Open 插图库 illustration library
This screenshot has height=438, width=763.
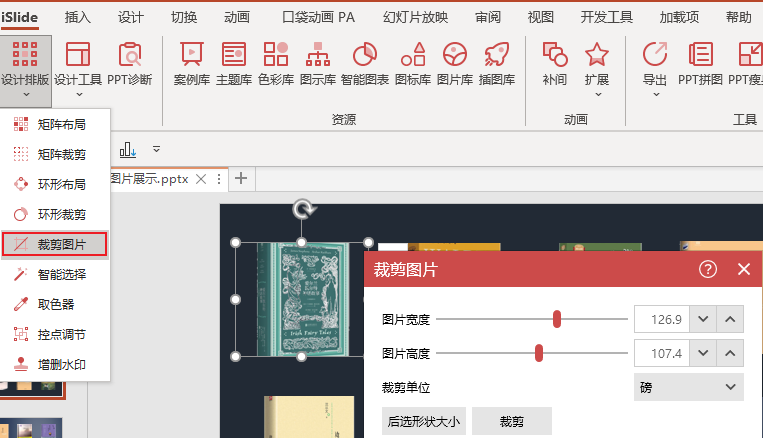point(497,64)
